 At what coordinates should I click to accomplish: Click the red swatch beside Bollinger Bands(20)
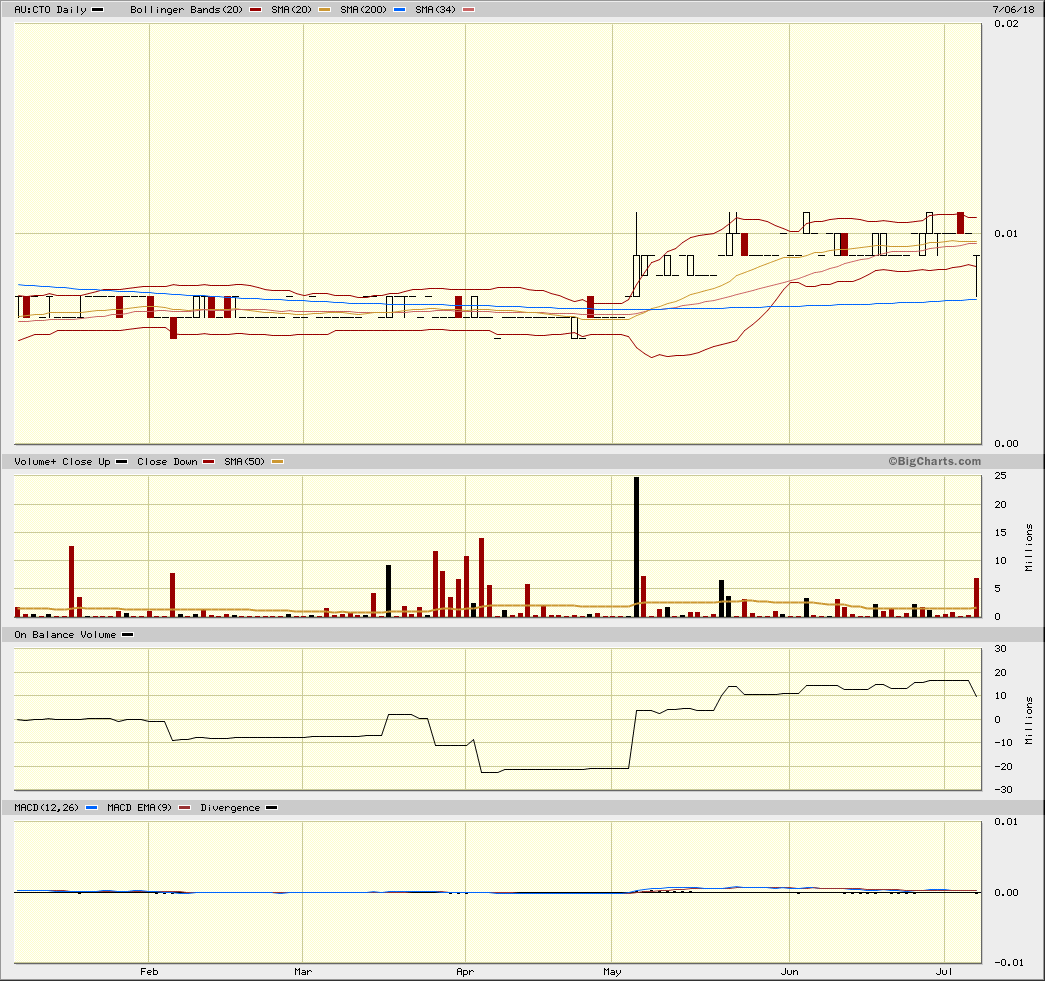255,10
